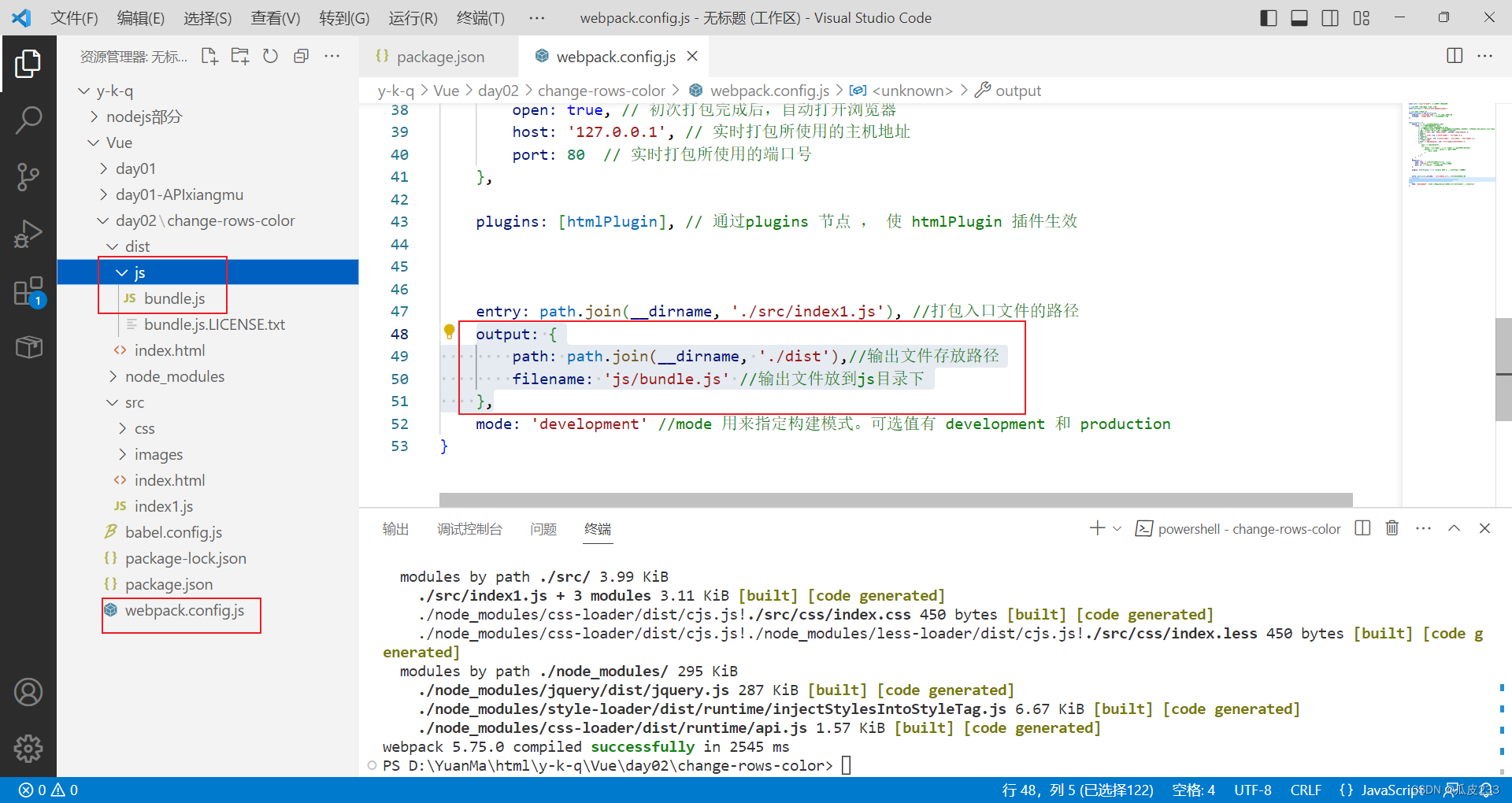
Task: Create a new folder in explorer
Action: pos(240,56)
